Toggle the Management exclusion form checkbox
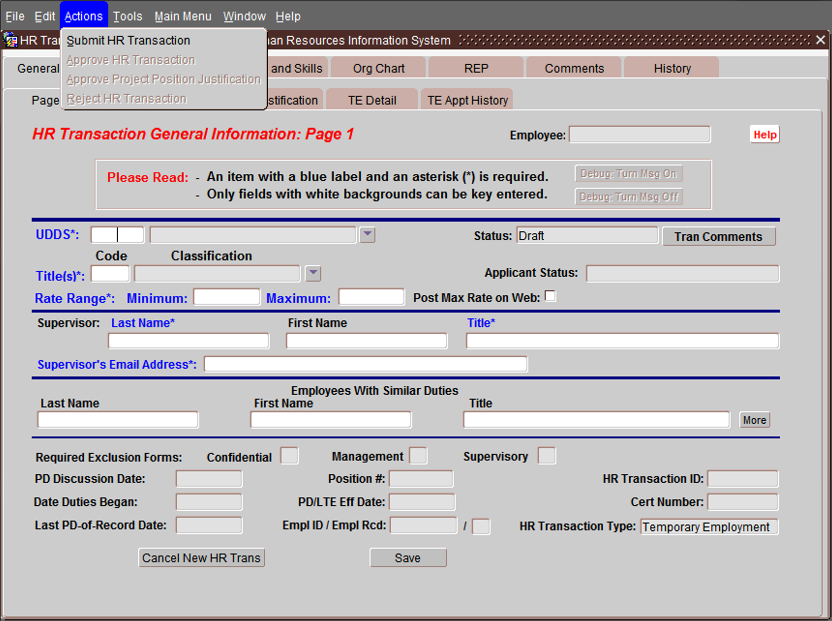Viewport: 832px width, 621px height. click(x=418, y=456)
